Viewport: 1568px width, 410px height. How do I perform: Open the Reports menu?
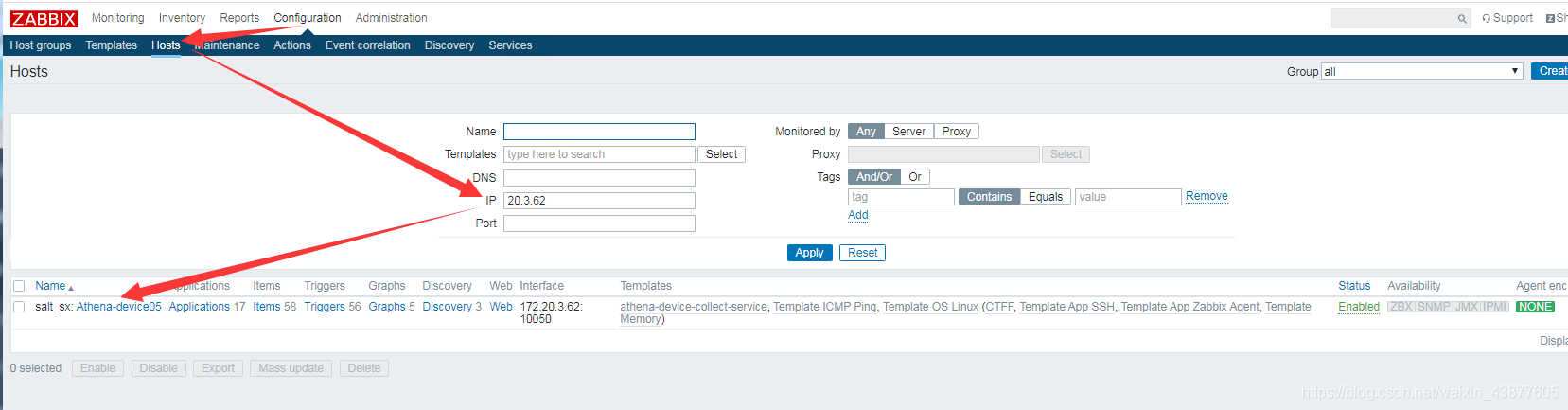click(x=239, y=18)
